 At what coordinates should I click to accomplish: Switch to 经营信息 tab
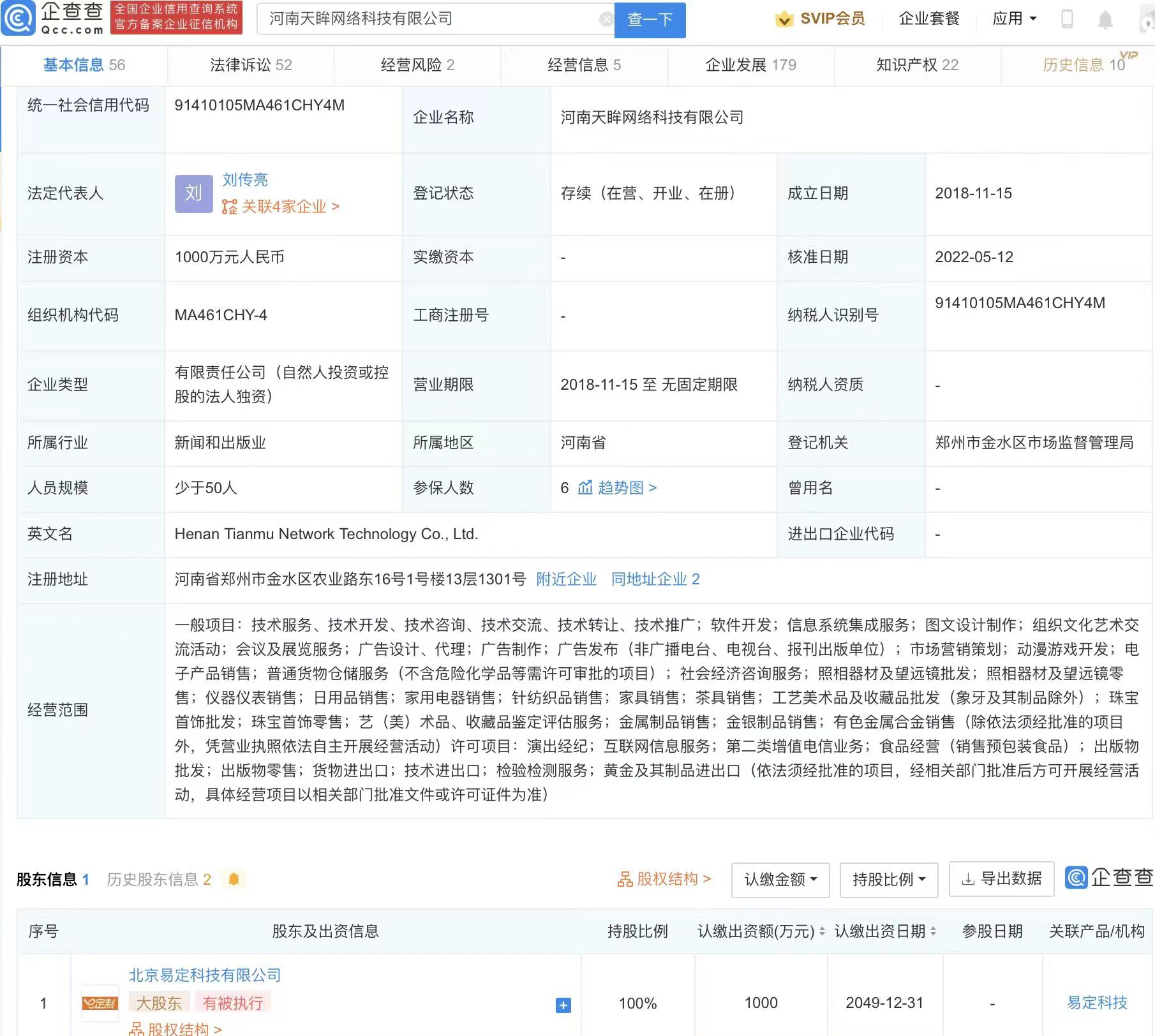[x=584, y=65]
